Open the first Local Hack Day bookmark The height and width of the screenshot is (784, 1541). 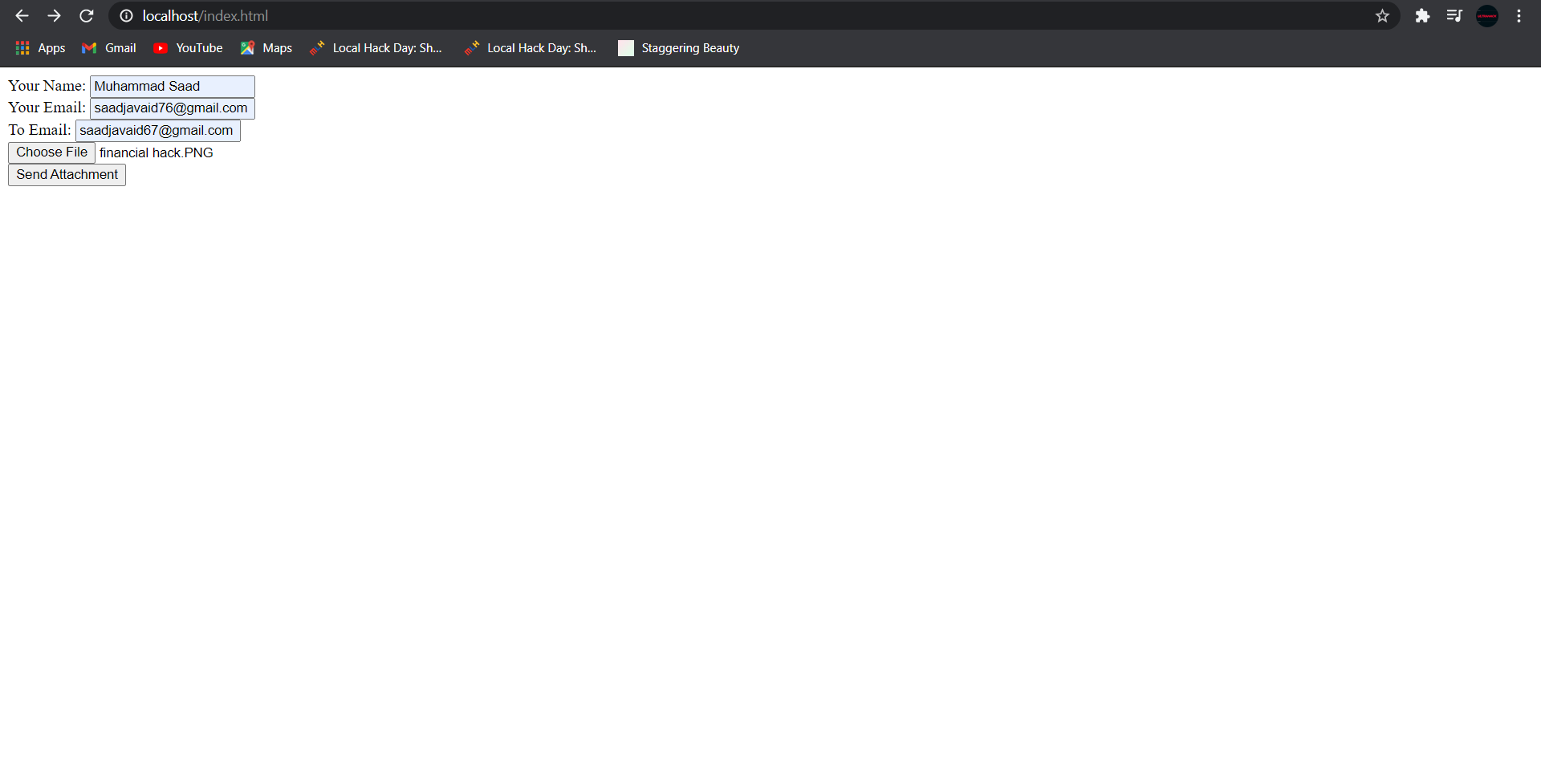tap(376, 48)
